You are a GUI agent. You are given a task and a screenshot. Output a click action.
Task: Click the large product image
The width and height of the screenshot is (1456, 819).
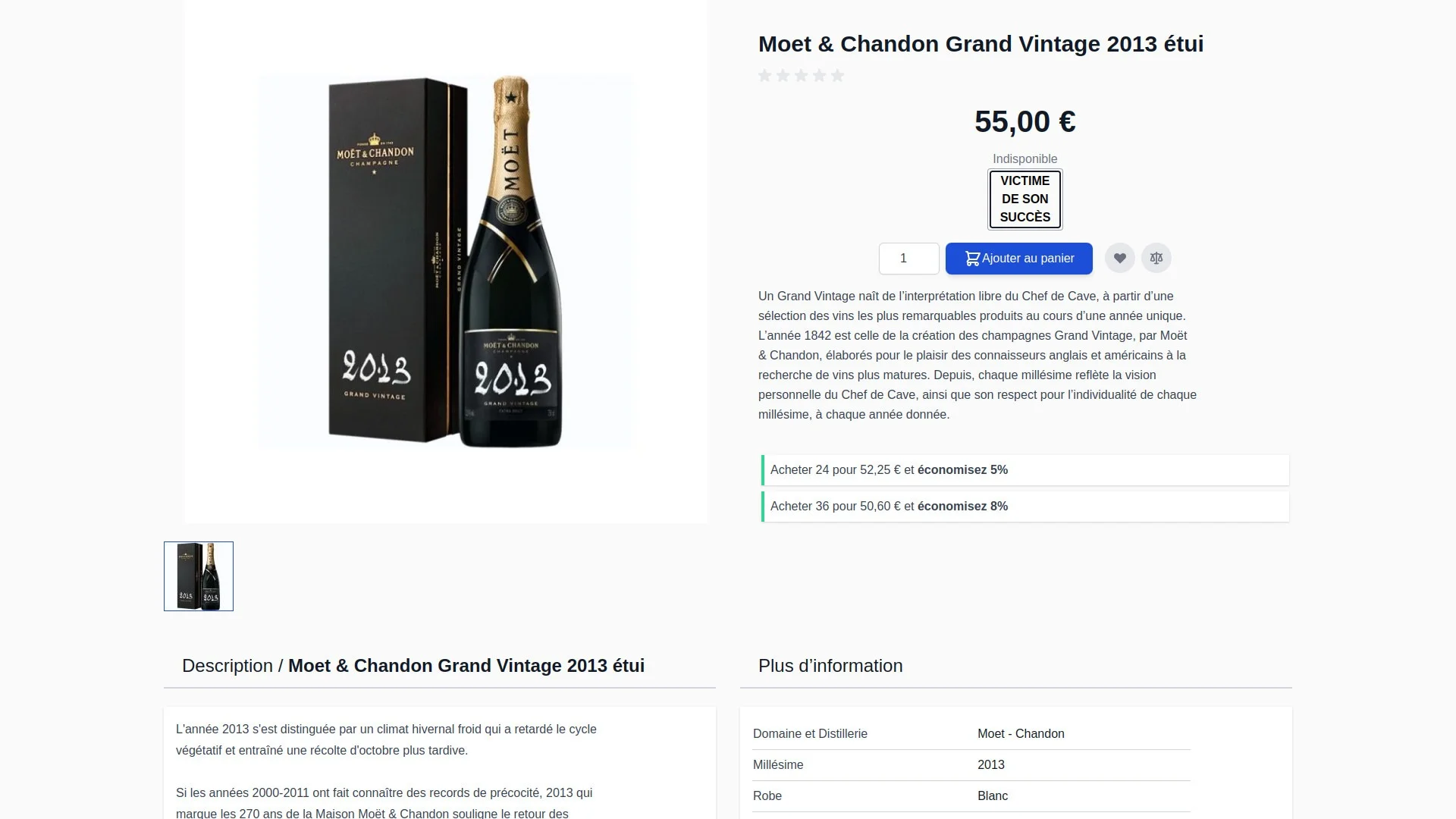pos(445,262)
